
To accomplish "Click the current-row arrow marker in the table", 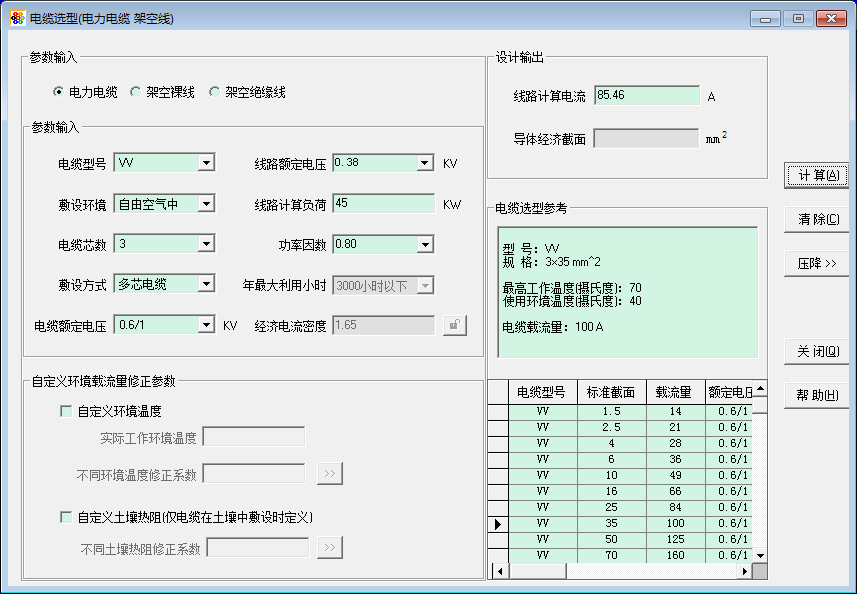I will pos(498,524).
